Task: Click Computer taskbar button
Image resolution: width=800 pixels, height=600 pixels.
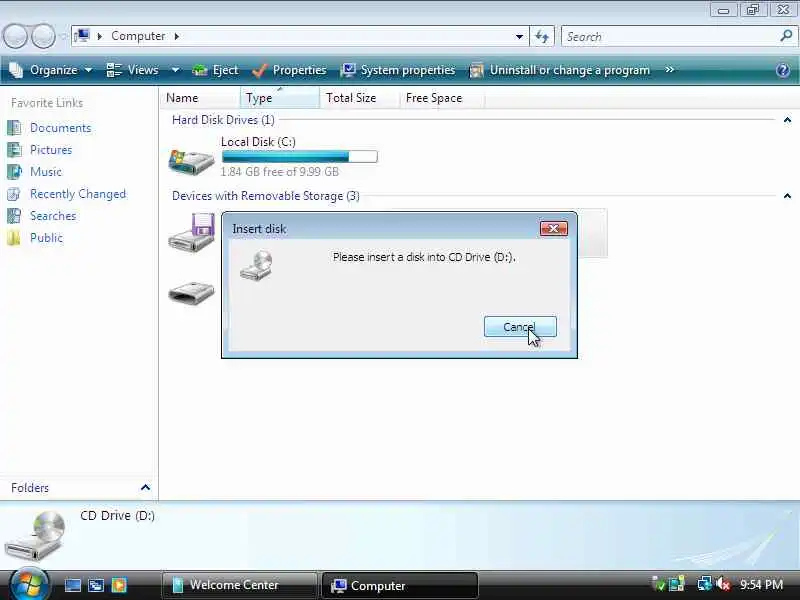Action: click(400, 585)
